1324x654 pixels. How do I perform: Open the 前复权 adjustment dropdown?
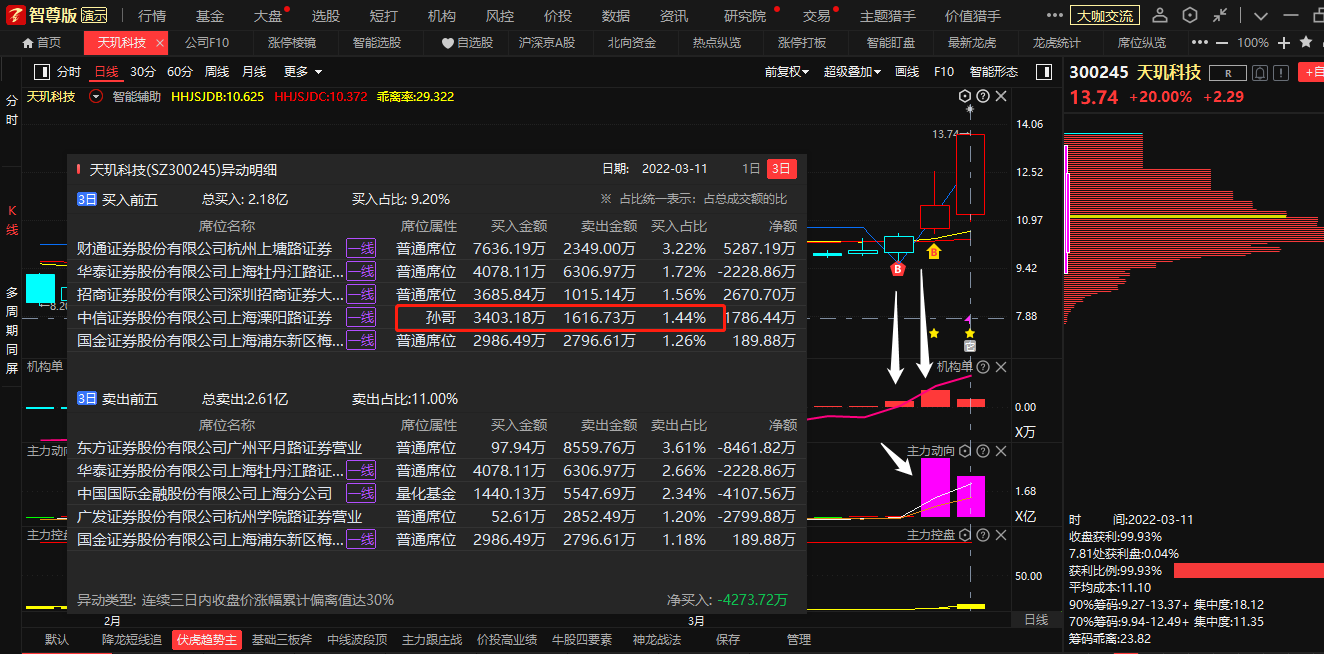coord(787,72)
